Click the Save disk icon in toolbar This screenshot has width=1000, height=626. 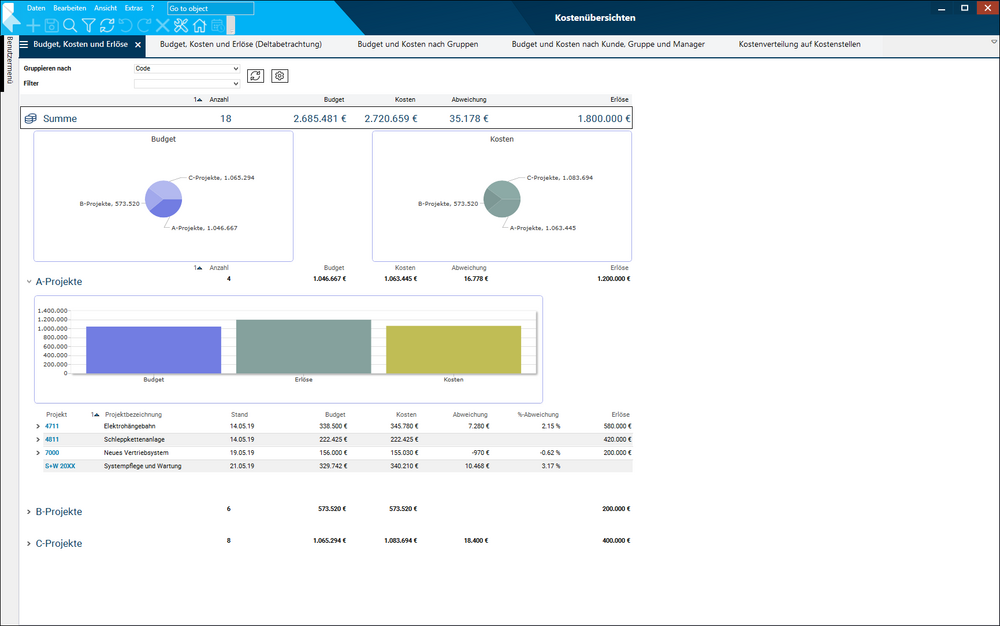point(51,25)
